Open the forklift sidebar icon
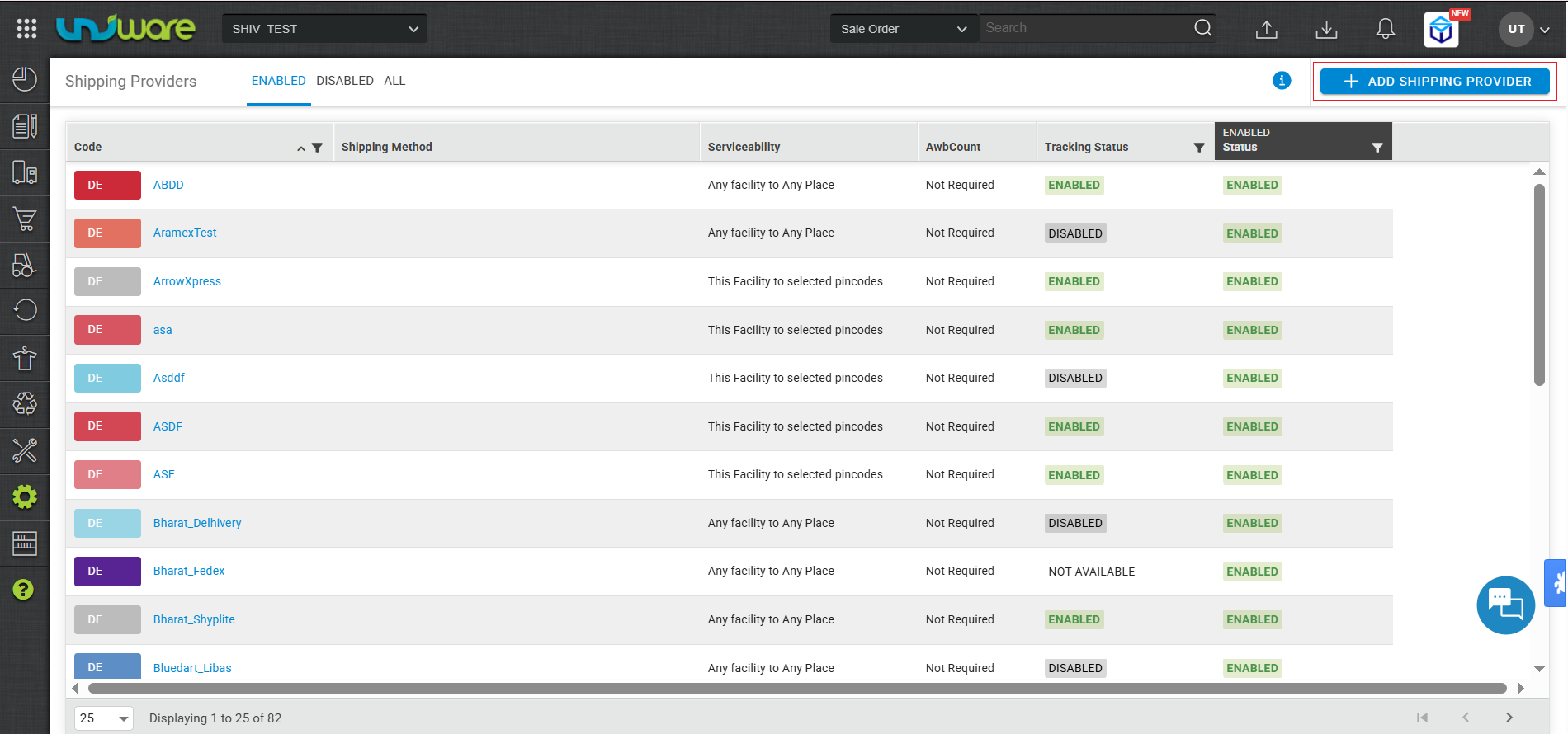 25,265
